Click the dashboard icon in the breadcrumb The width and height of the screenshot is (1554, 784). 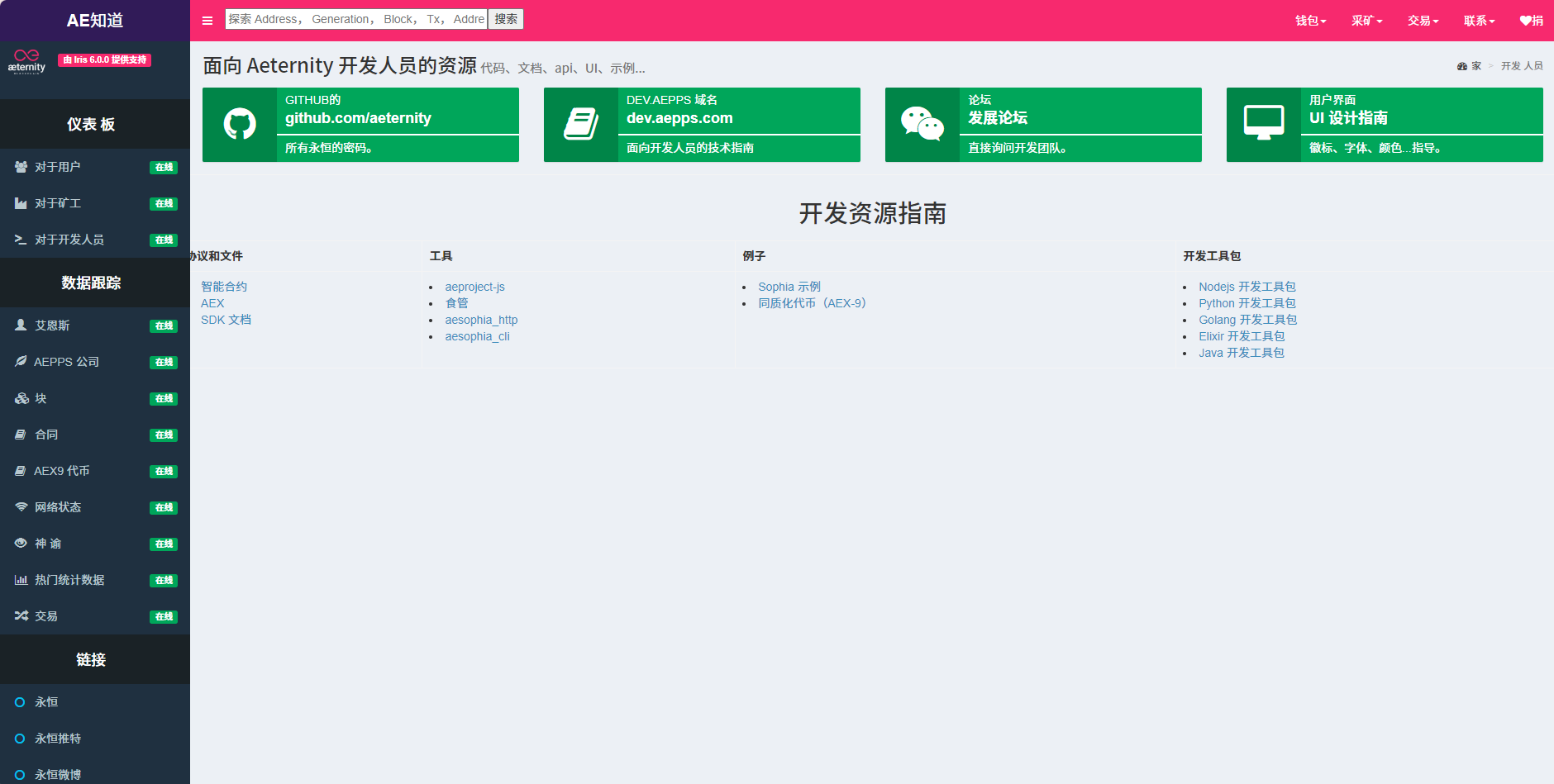point(1462,66)
